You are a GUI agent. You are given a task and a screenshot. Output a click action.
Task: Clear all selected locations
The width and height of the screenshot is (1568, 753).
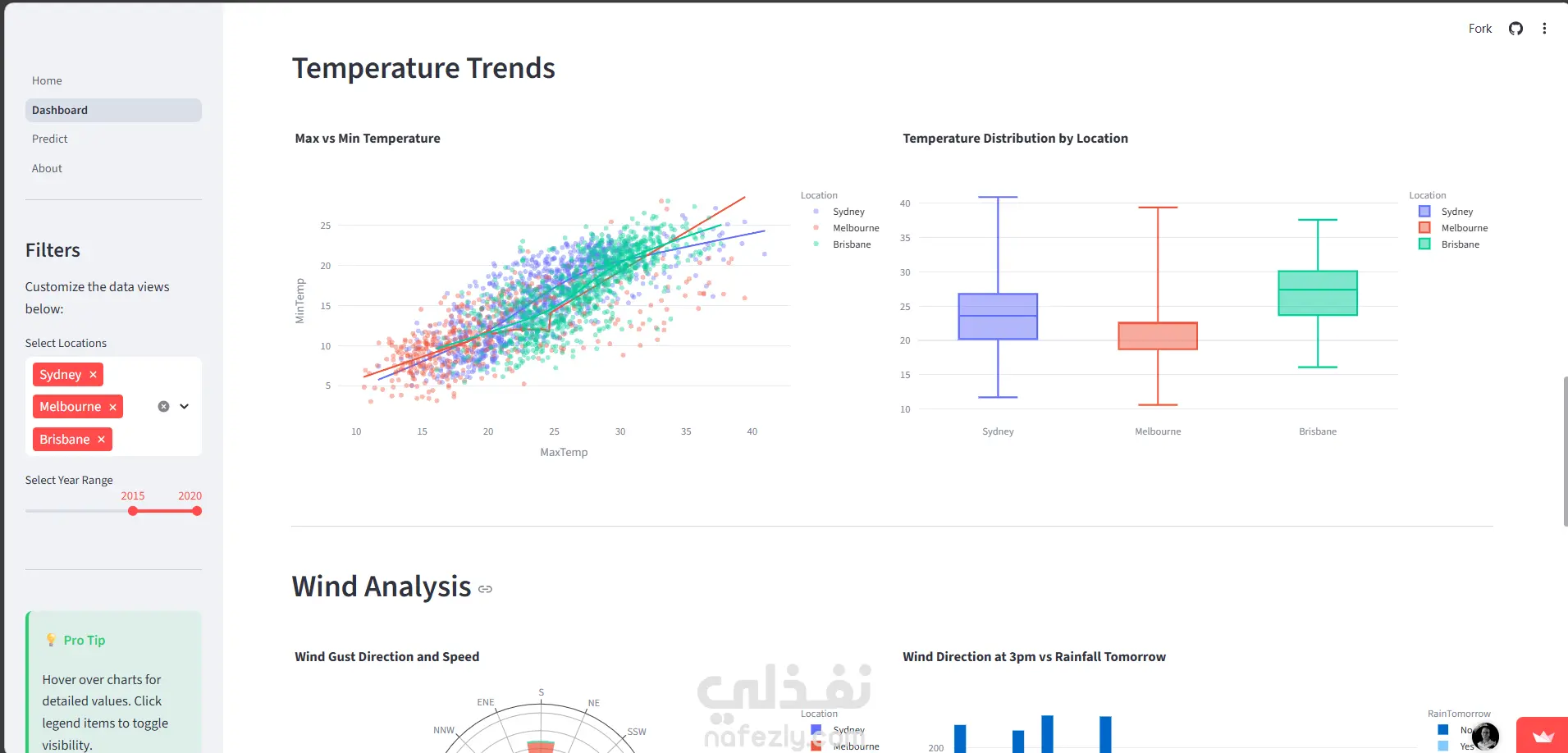tap(163, 407)
